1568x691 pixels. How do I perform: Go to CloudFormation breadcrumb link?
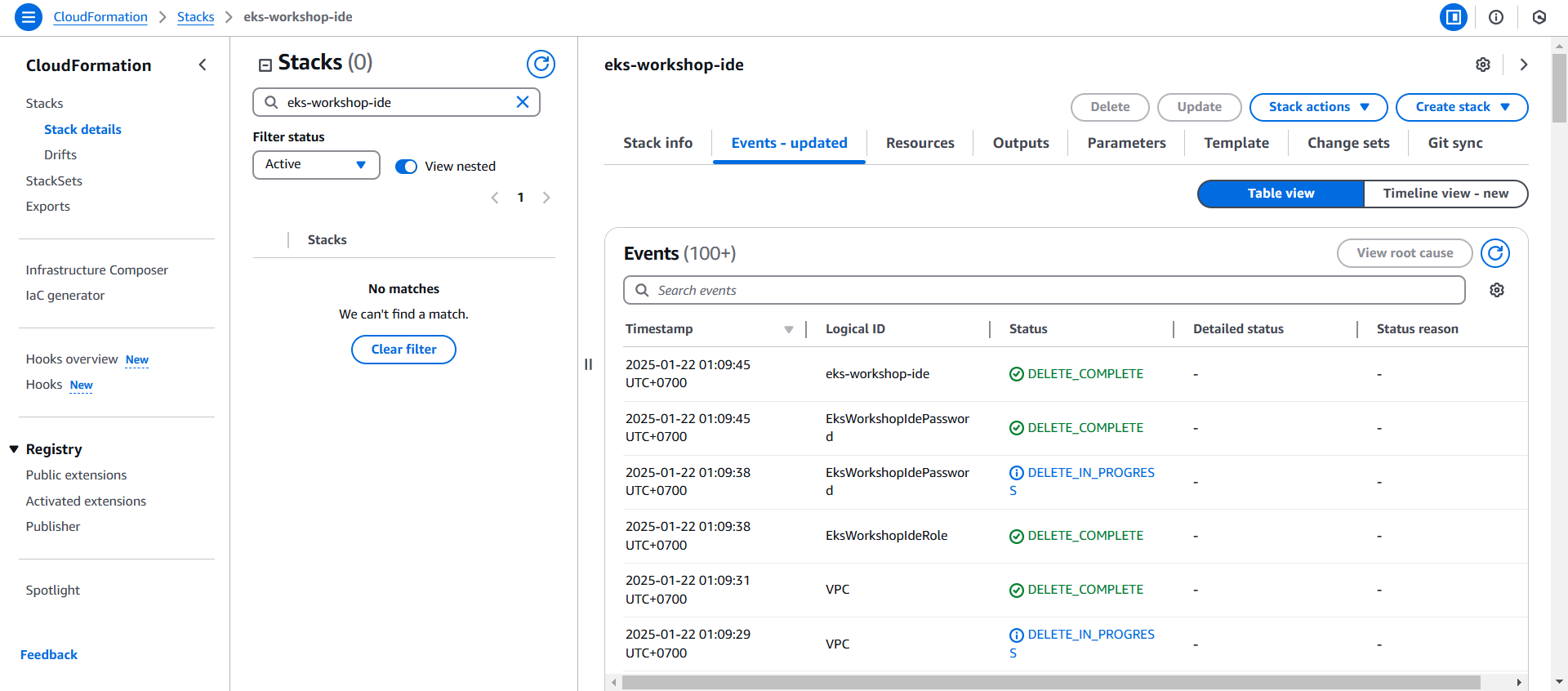[100, 16]
